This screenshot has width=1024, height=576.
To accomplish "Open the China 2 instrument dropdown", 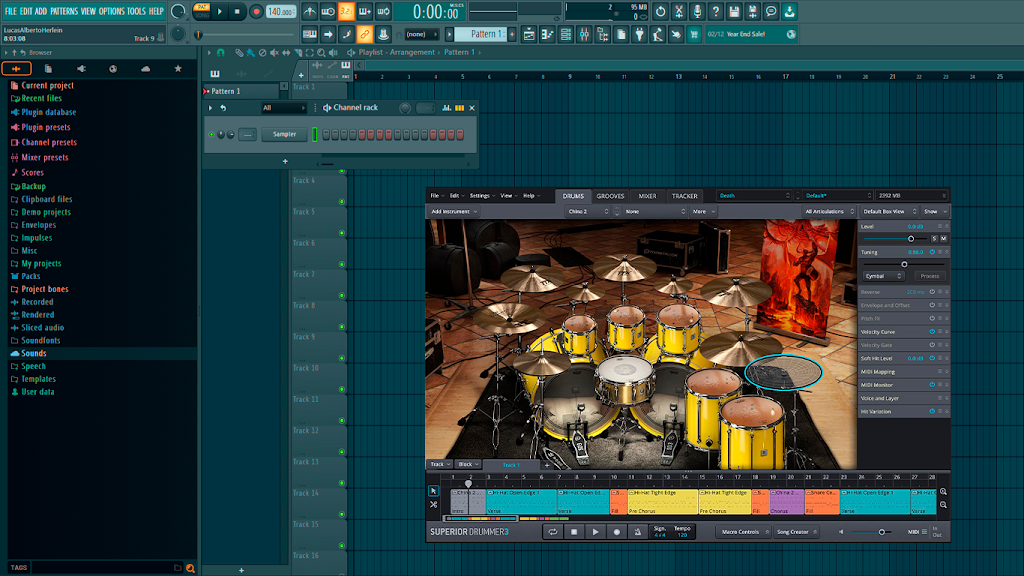I will click(x=588, y=212).
